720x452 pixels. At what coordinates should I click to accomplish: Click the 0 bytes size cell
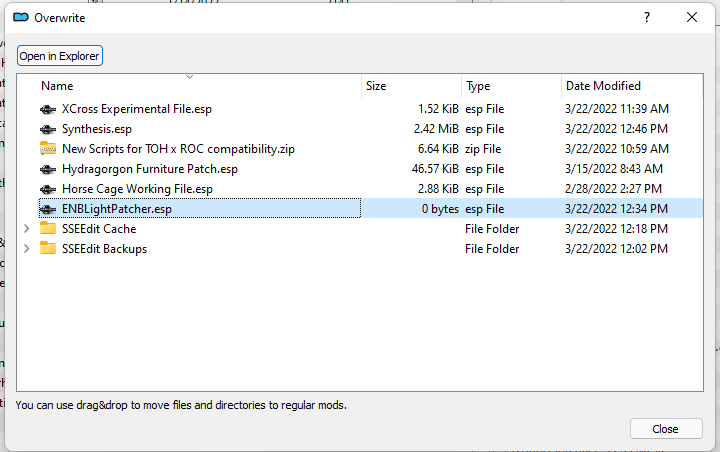pos(440,209)
